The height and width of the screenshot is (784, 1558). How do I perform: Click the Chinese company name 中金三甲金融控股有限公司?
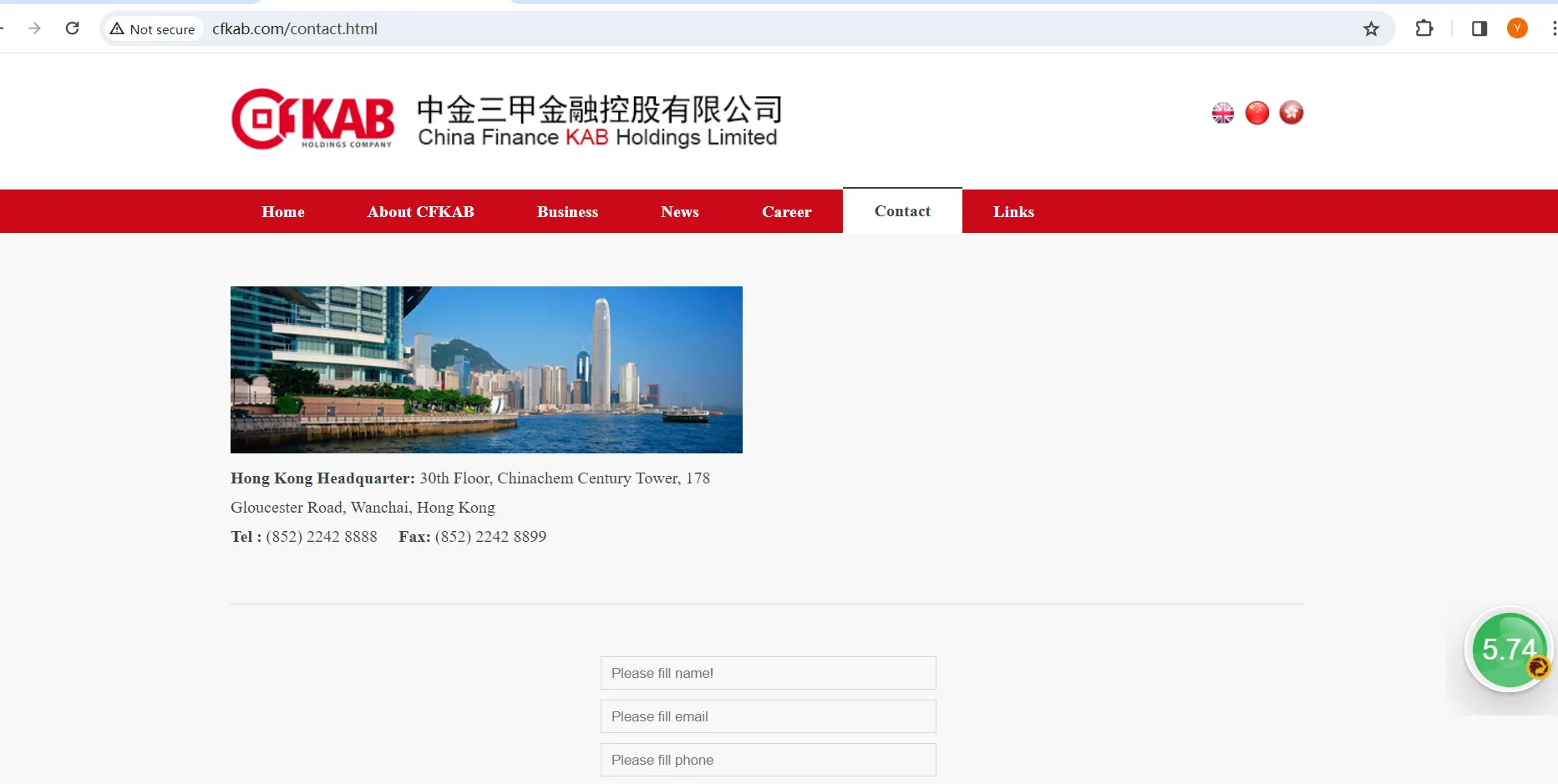pyautogui.click(x=600, y=109)
